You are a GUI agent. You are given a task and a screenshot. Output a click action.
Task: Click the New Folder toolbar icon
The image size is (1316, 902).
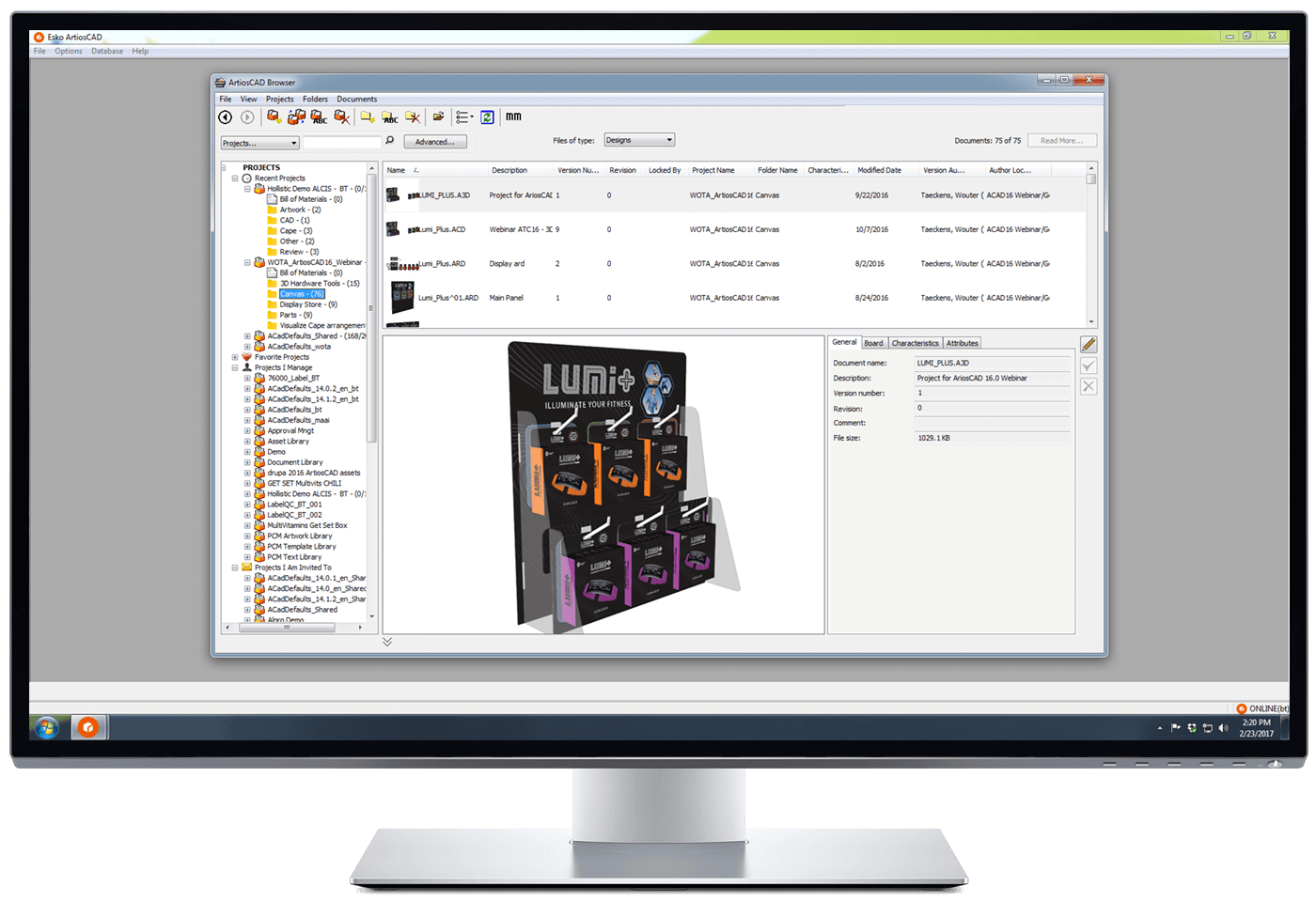click(368, 117)
